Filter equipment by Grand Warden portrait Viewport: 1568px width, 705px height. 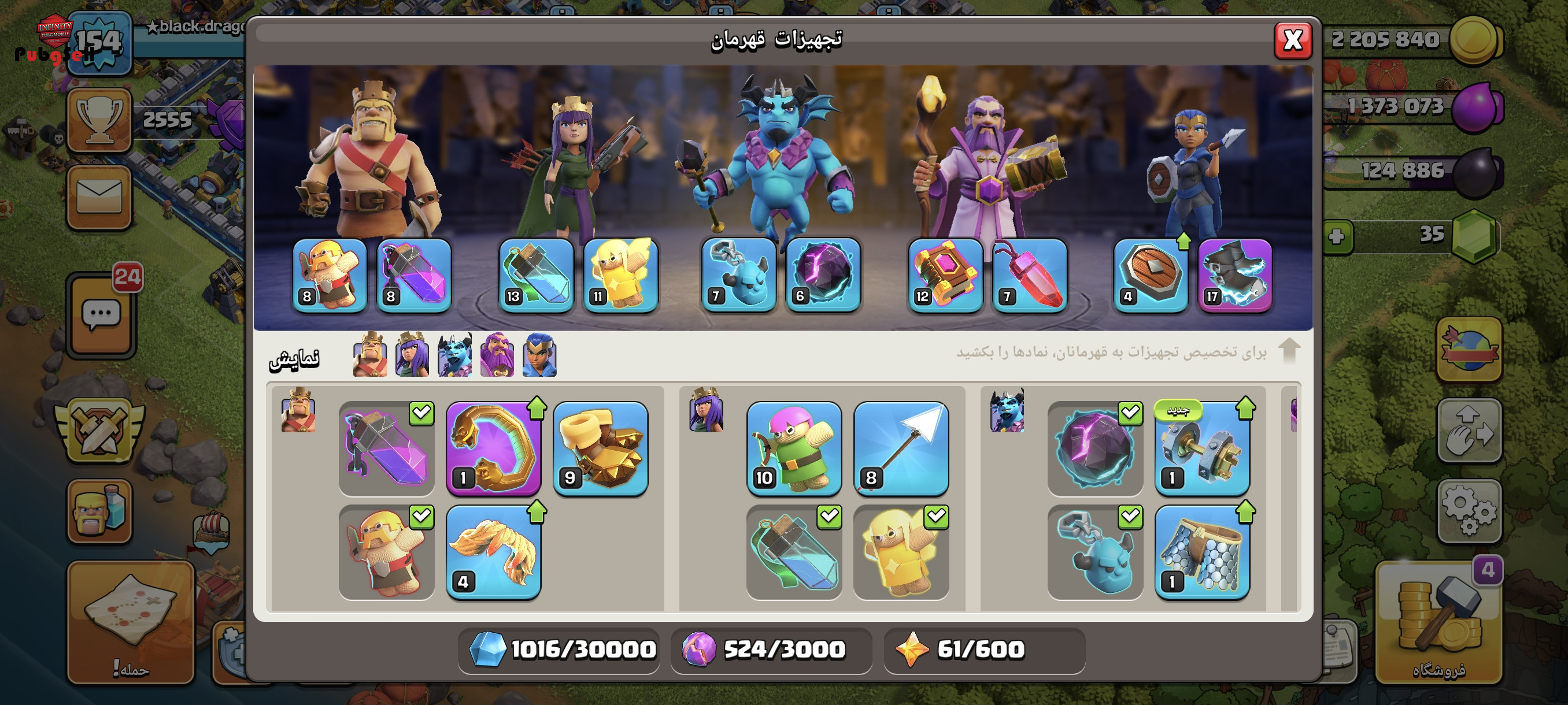click(497, 355)
